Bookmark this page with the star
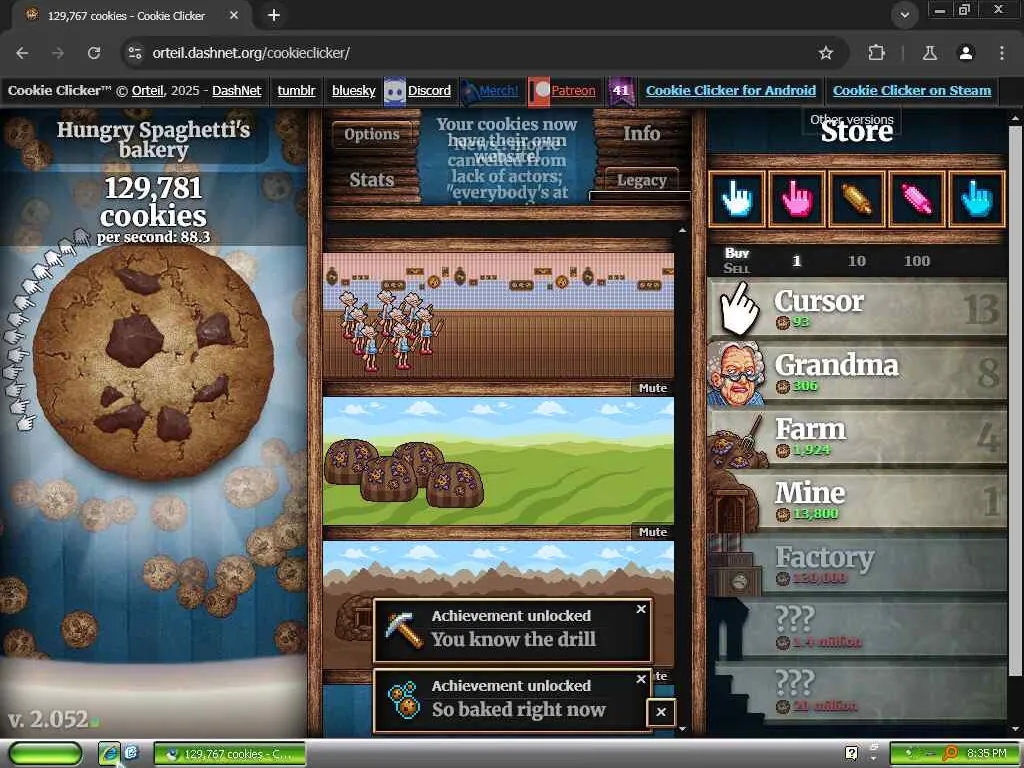1024x768 pixels. [x=825, y=53]
